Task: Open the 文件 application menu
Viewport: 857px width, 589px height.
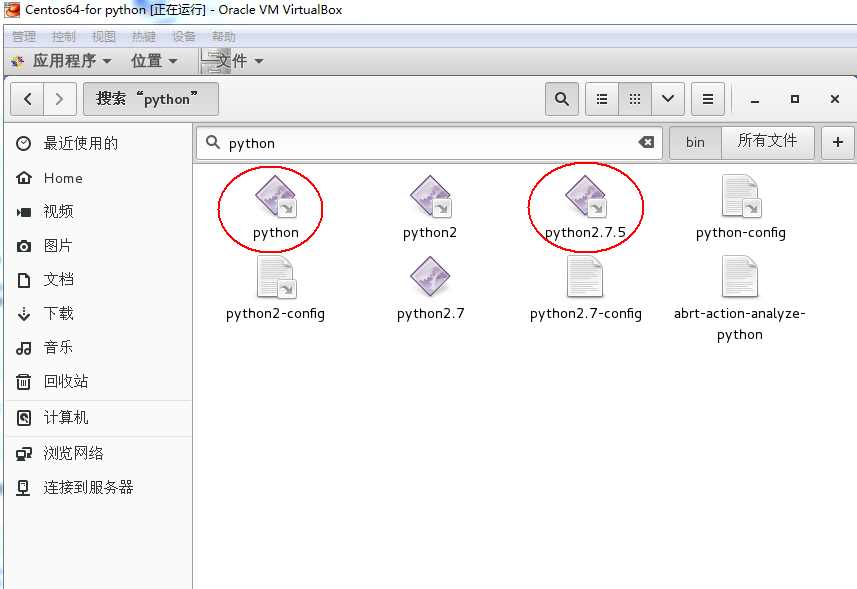Action: coord(233,61)
